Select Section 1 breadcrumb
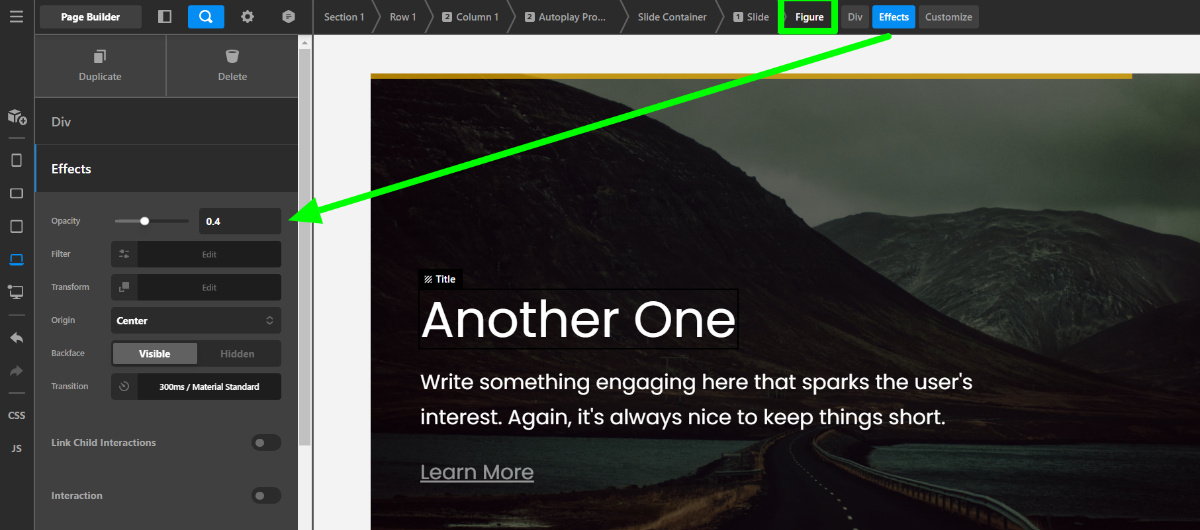The image size is (1200, 530). [x=343, y=17]
